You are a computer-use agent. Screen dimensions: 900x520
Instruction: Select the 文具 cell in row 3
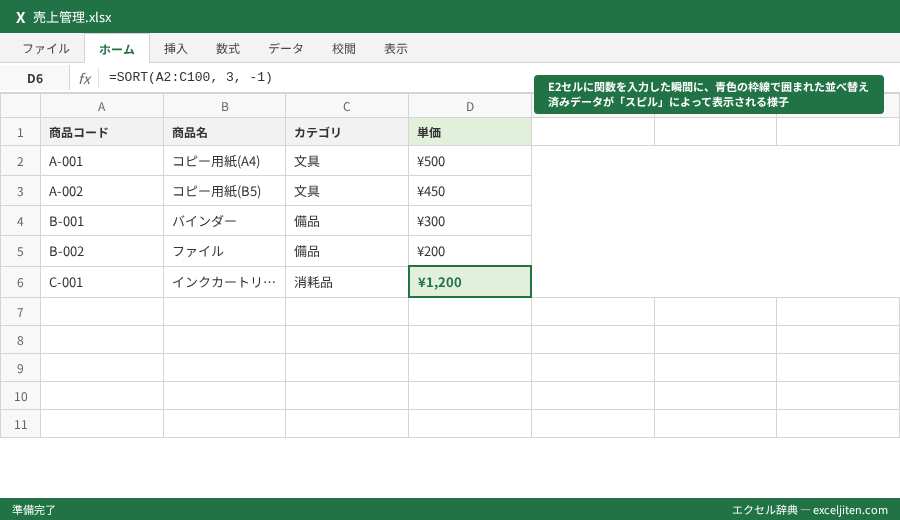coord(347,191)
